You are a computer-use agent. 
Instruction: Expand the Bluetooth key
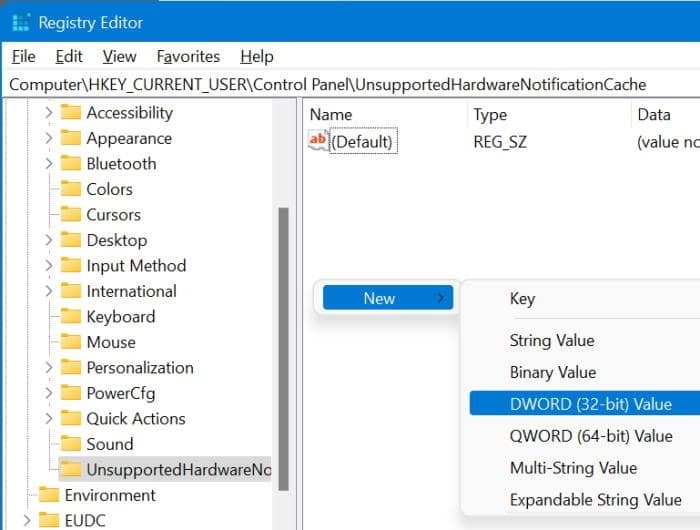49,163
